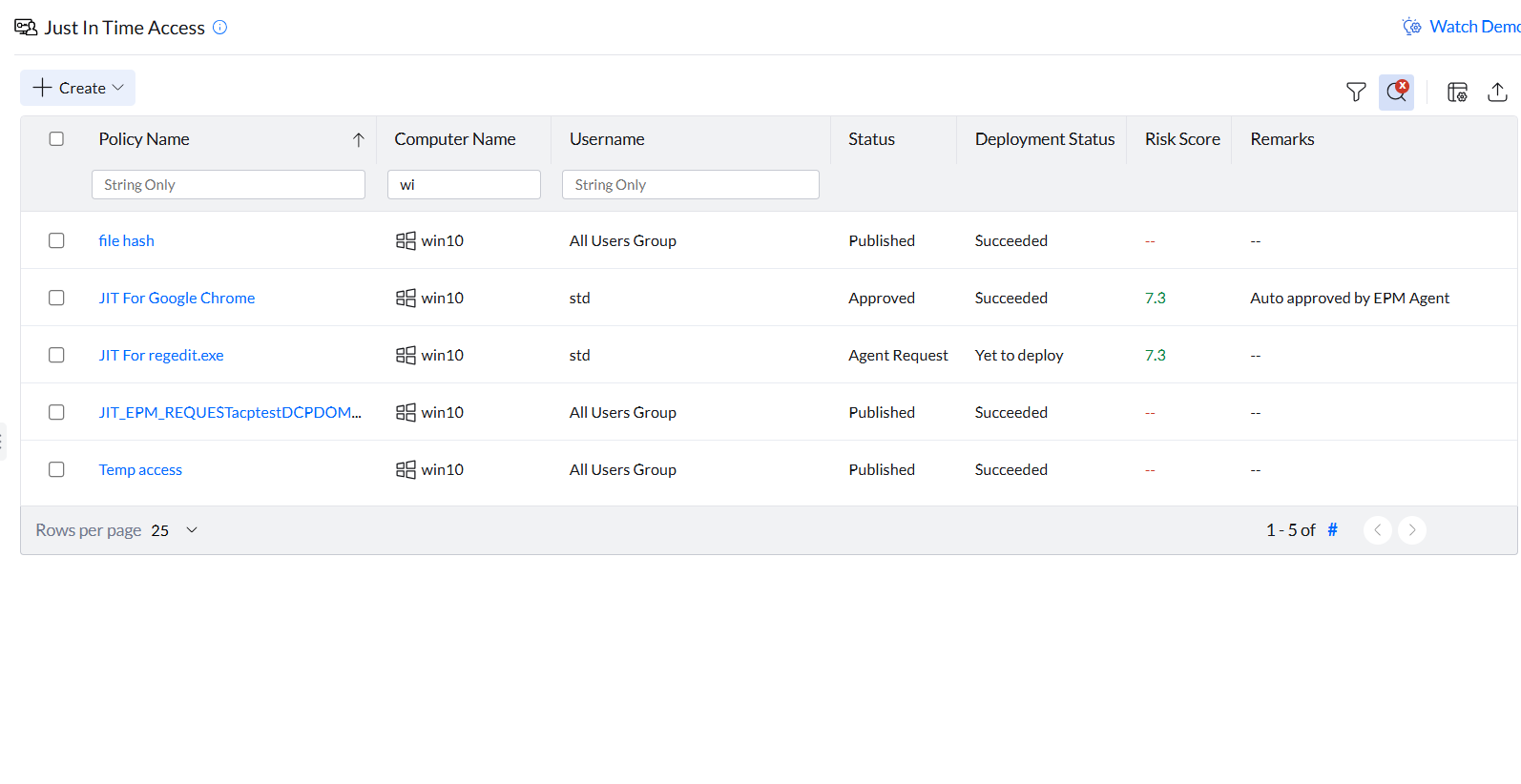Open the JIT For regedit.exe policy link

(x=161, y=355)
